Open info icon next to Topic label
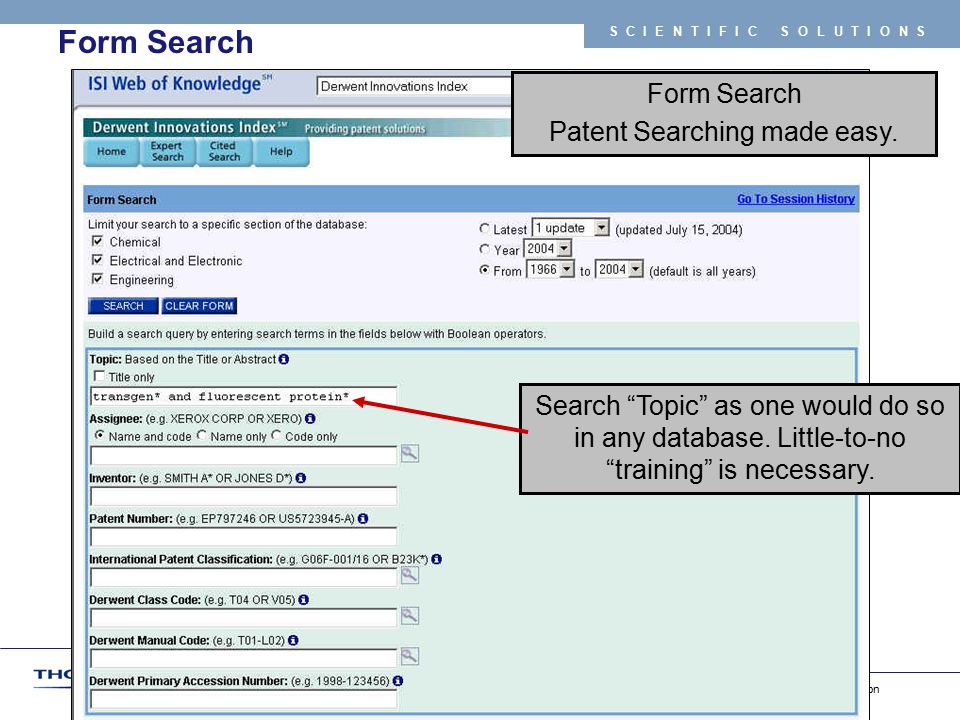This screenshot has height=720, width=960. (283, 359)
